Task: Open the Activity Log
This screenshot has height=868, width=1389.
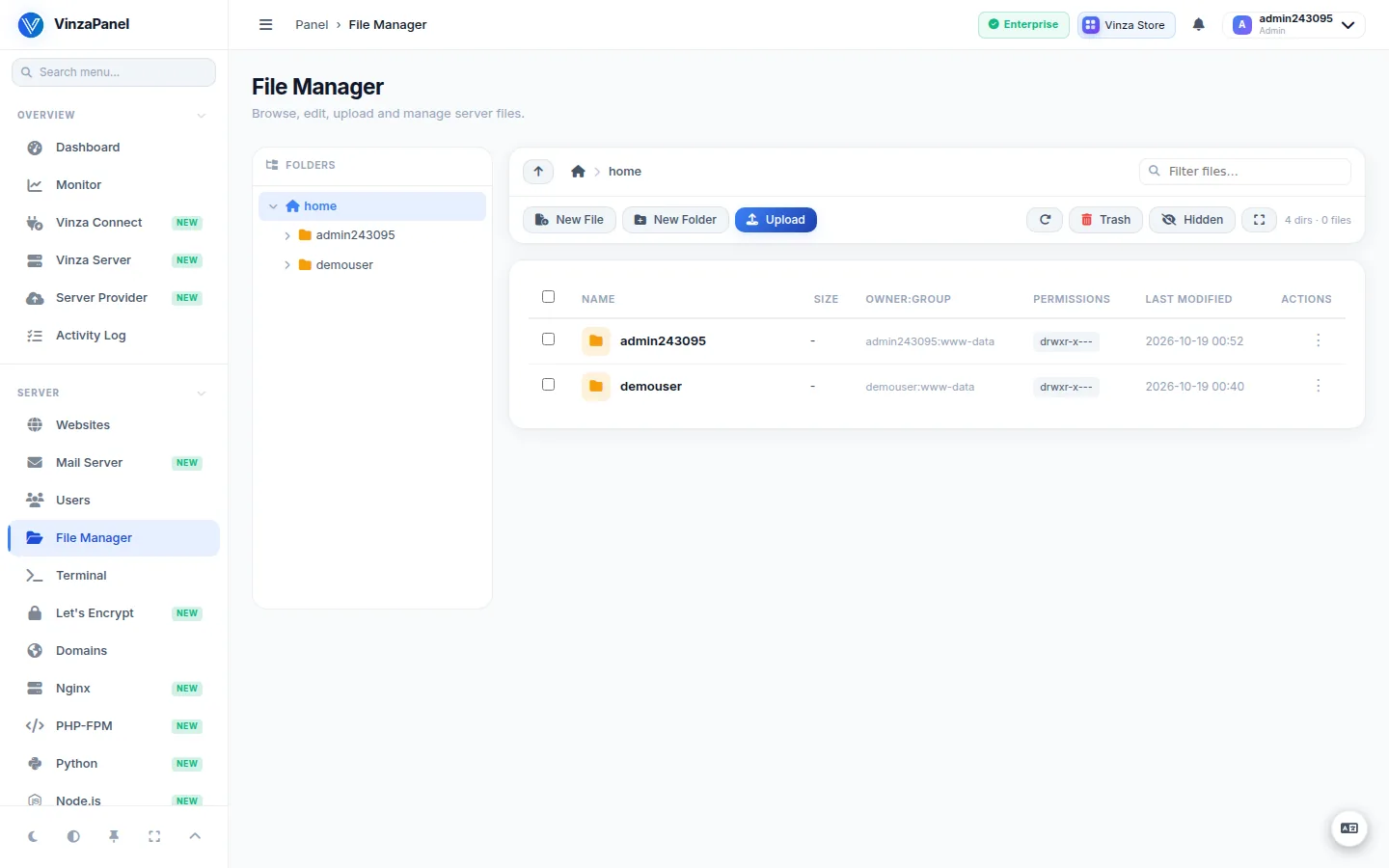Action: (x=114, y=336)
